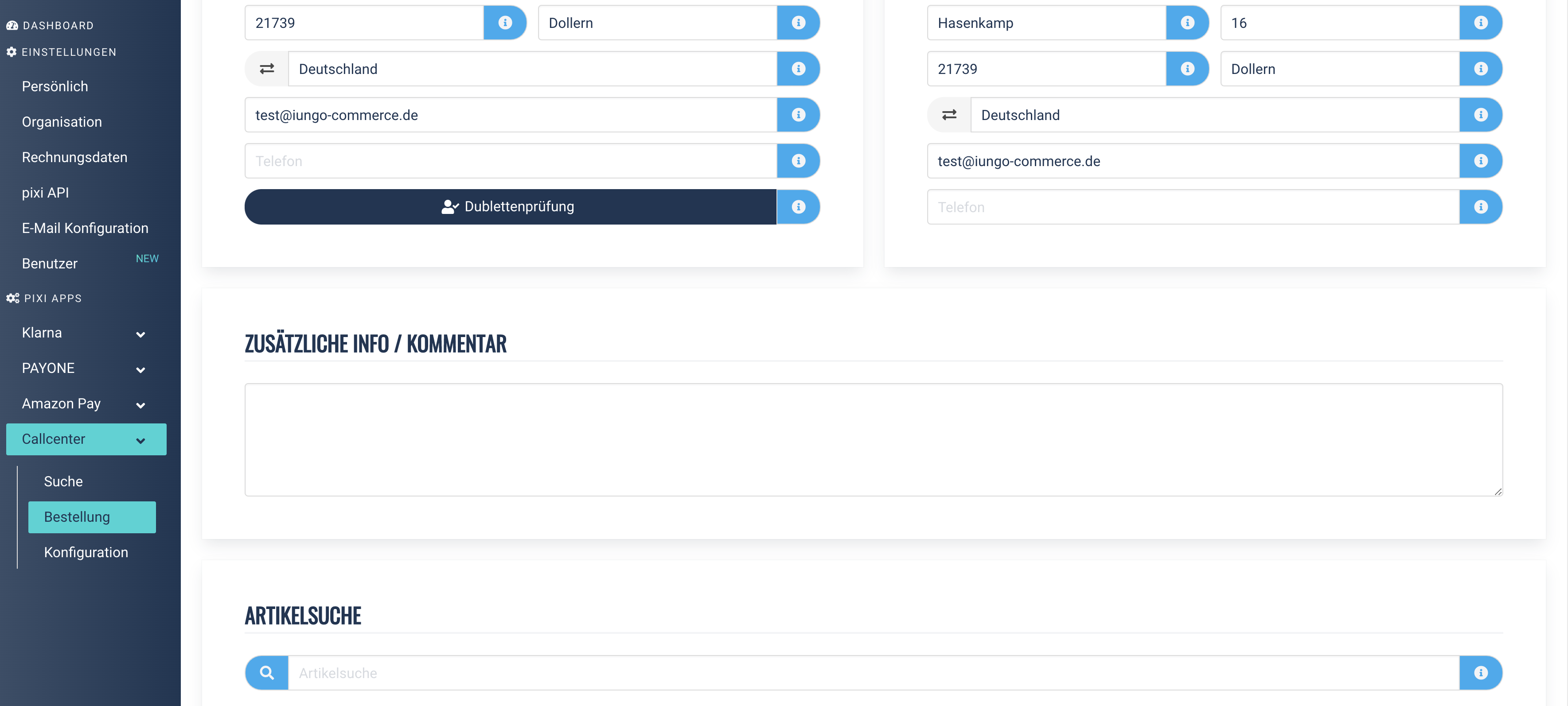Open pixi API settings
Viewport: 1568px width, 706px height.
click(x=46, y=193)
